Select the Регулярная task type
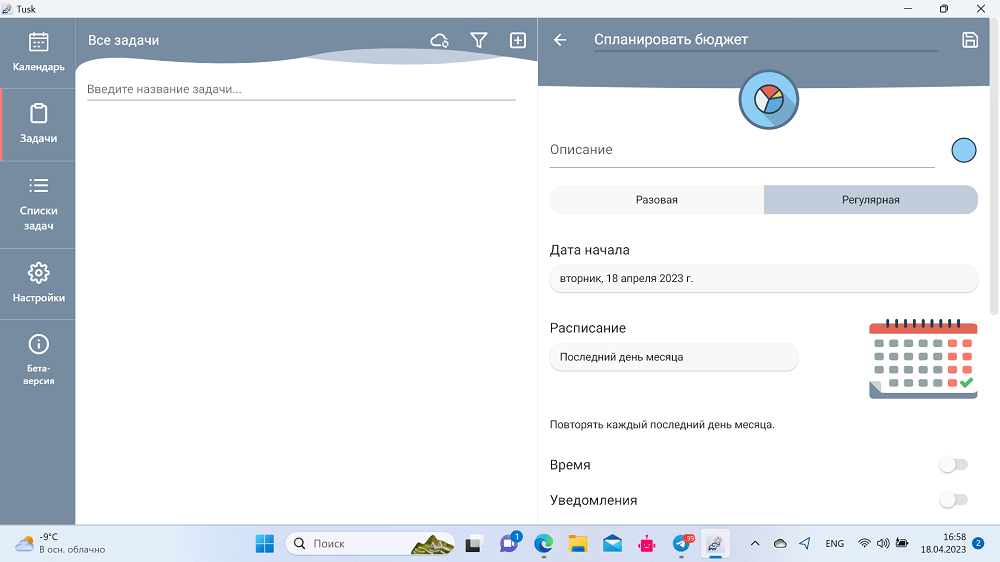 pos(870,200)
